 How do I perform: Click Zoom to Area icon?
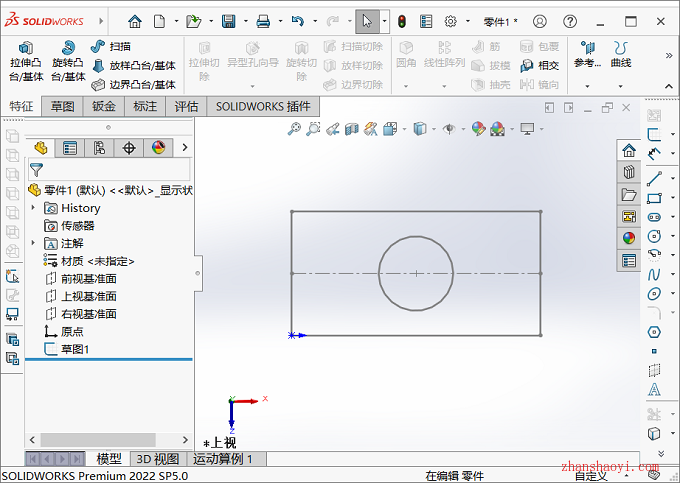pos(313,129)
